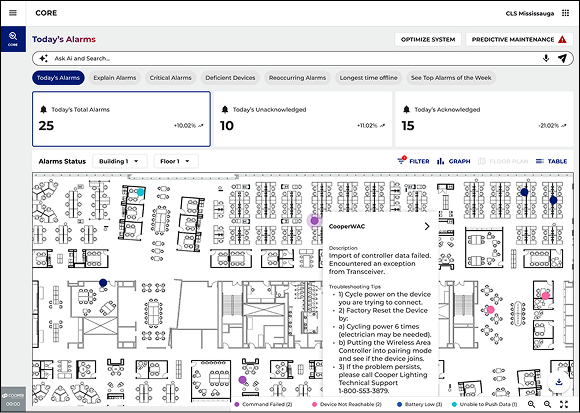Screen dimensions: 580x413
Task: Expand CooperWAC details with chevron arrow
Action: point(427,226)
